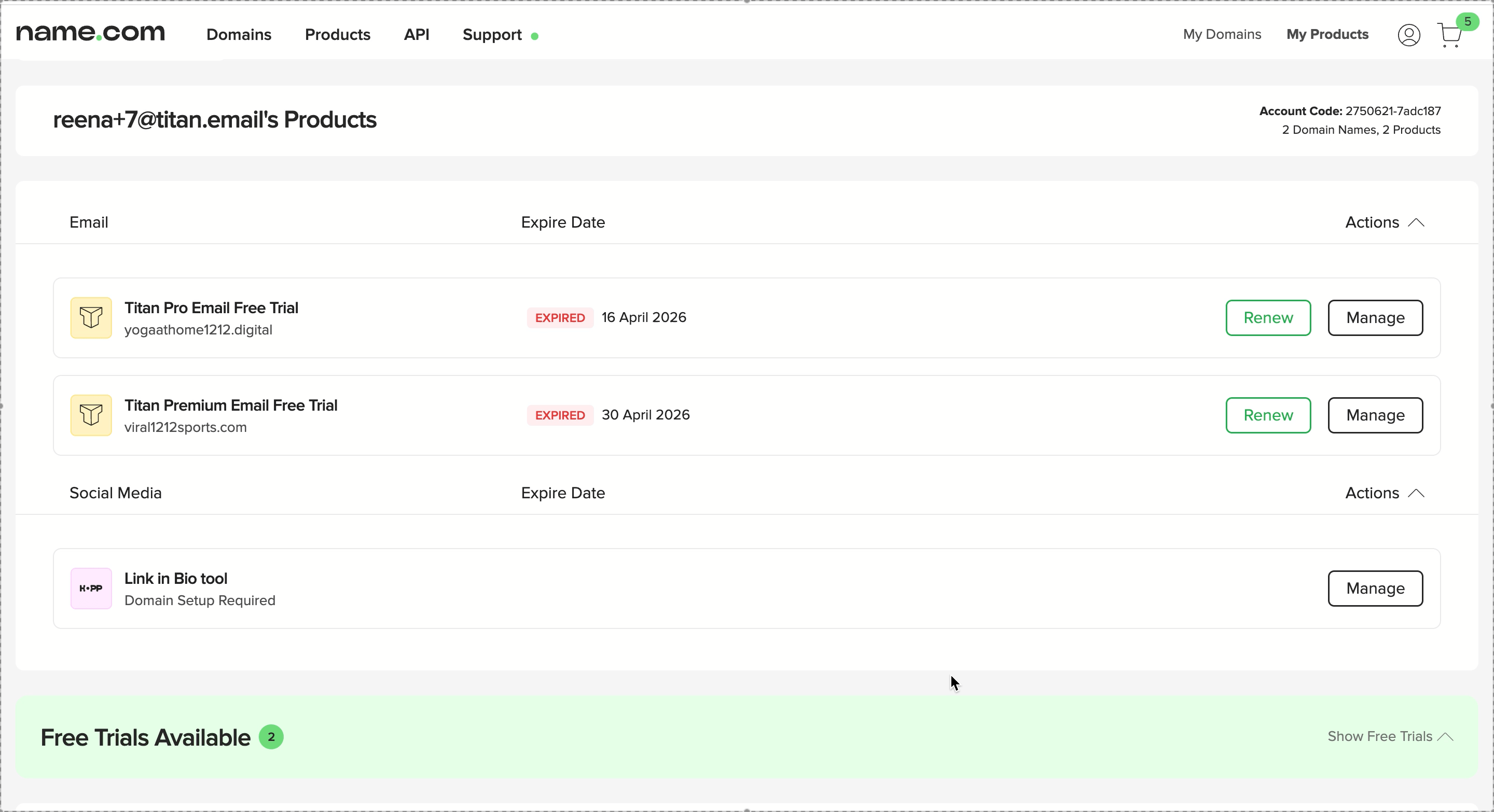Go to the API page
Image resolution: width=1494 pixels, height=812 pixels.
tap(417, 35)
